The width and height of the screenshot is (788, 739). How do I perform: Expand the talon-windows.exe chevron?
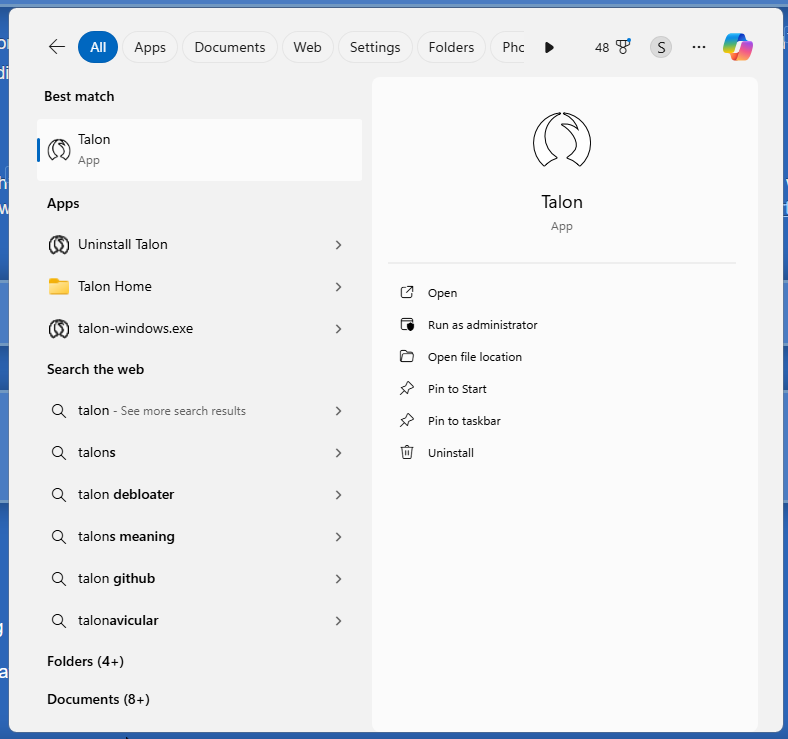pyautogui.click(x=338, y=329)
